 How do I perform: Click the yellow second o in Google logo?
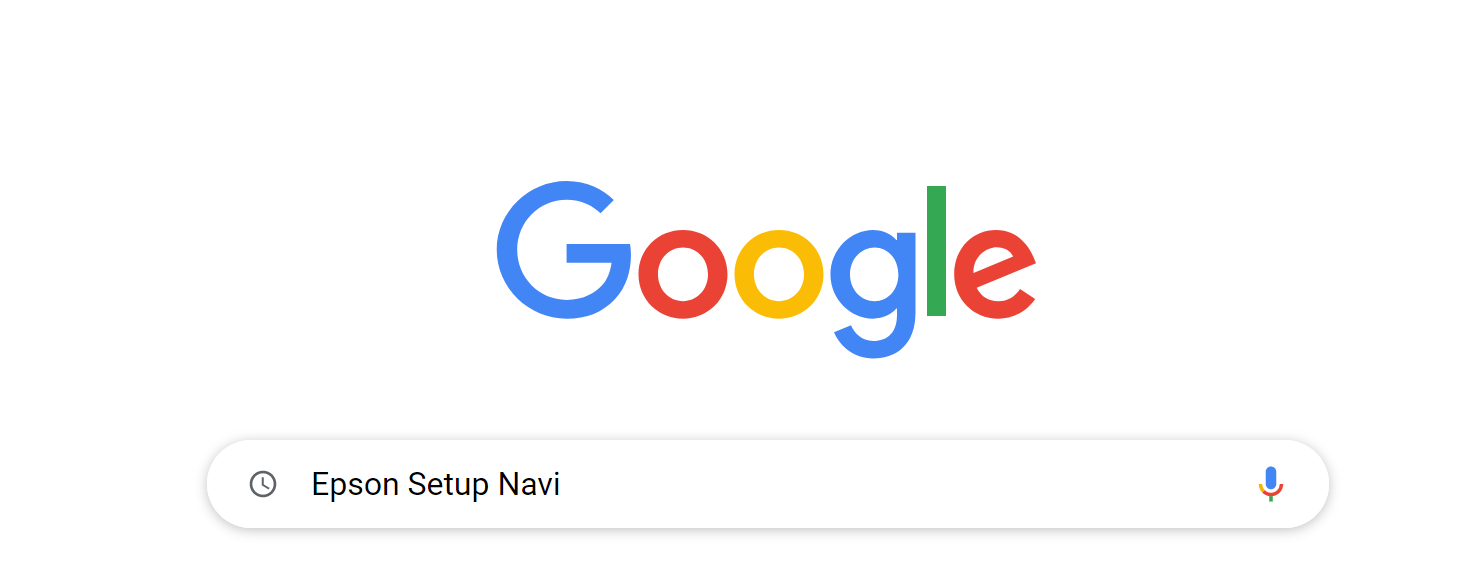click(x=779, y=274)
